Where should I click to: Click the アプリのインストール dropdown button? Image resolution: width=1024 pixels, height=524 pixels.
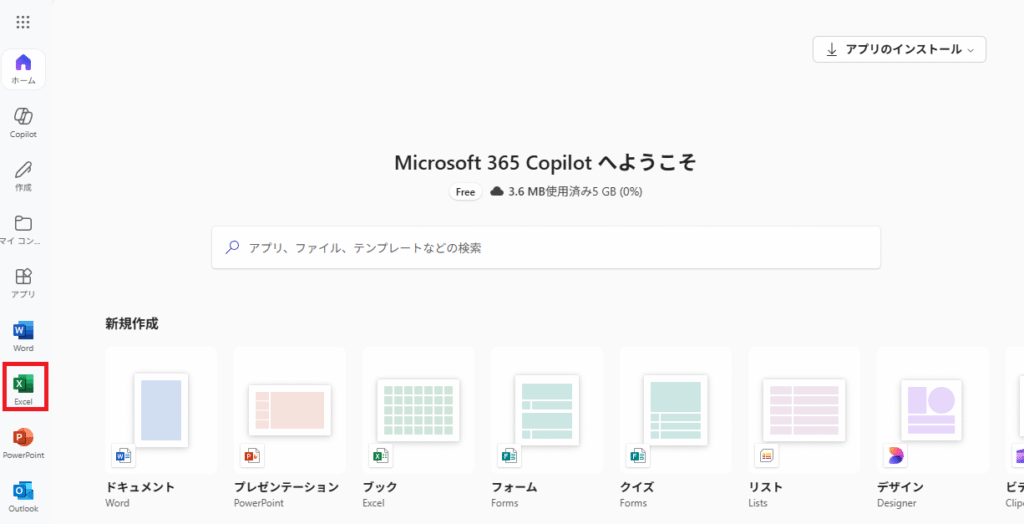899,50
